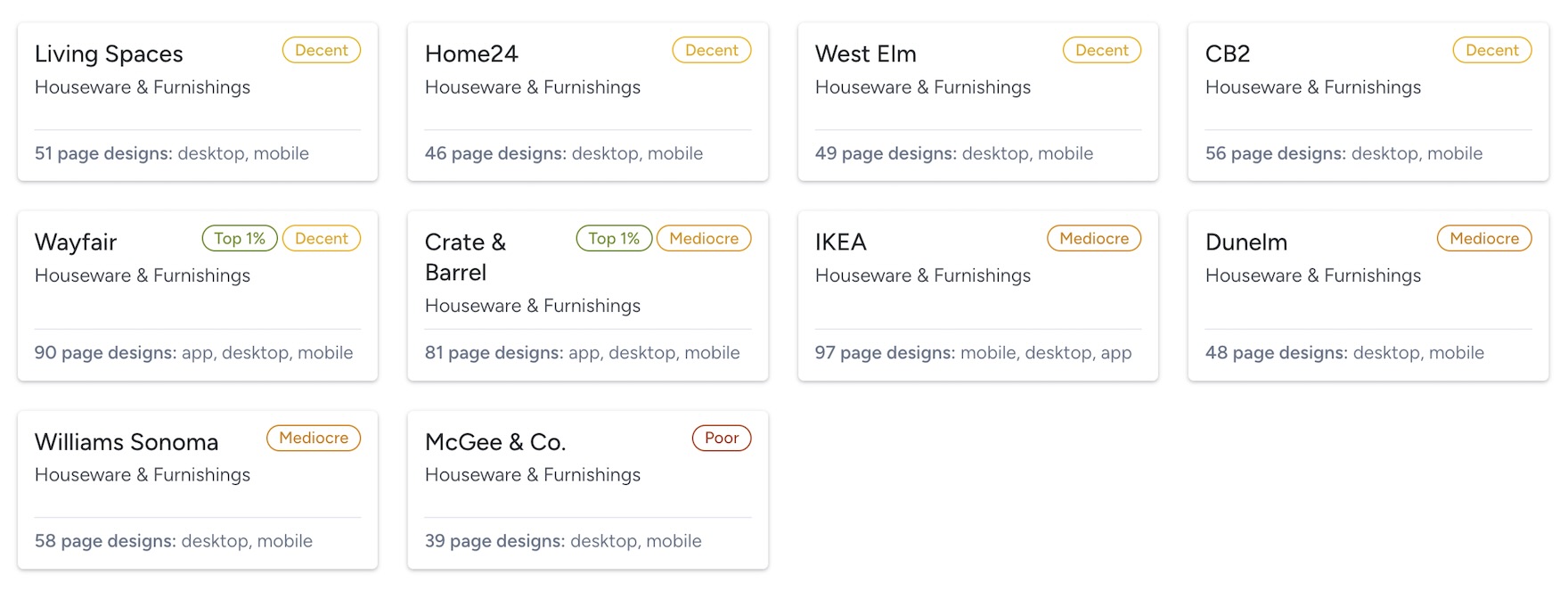Select the CB2 card title

tap(1227, 54)
